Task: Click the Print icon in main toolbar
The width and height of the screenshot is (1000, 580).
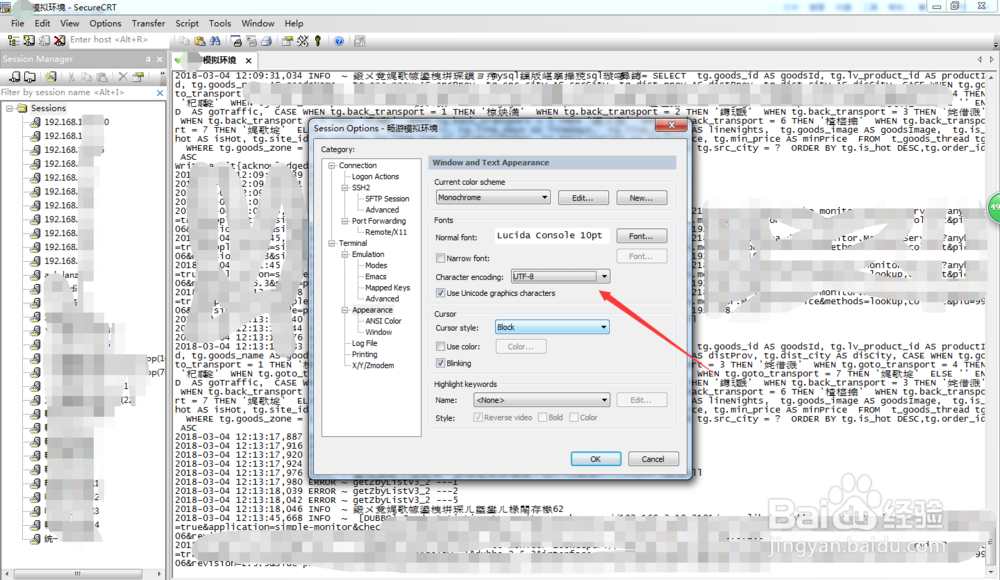Action: coord(267,41)
